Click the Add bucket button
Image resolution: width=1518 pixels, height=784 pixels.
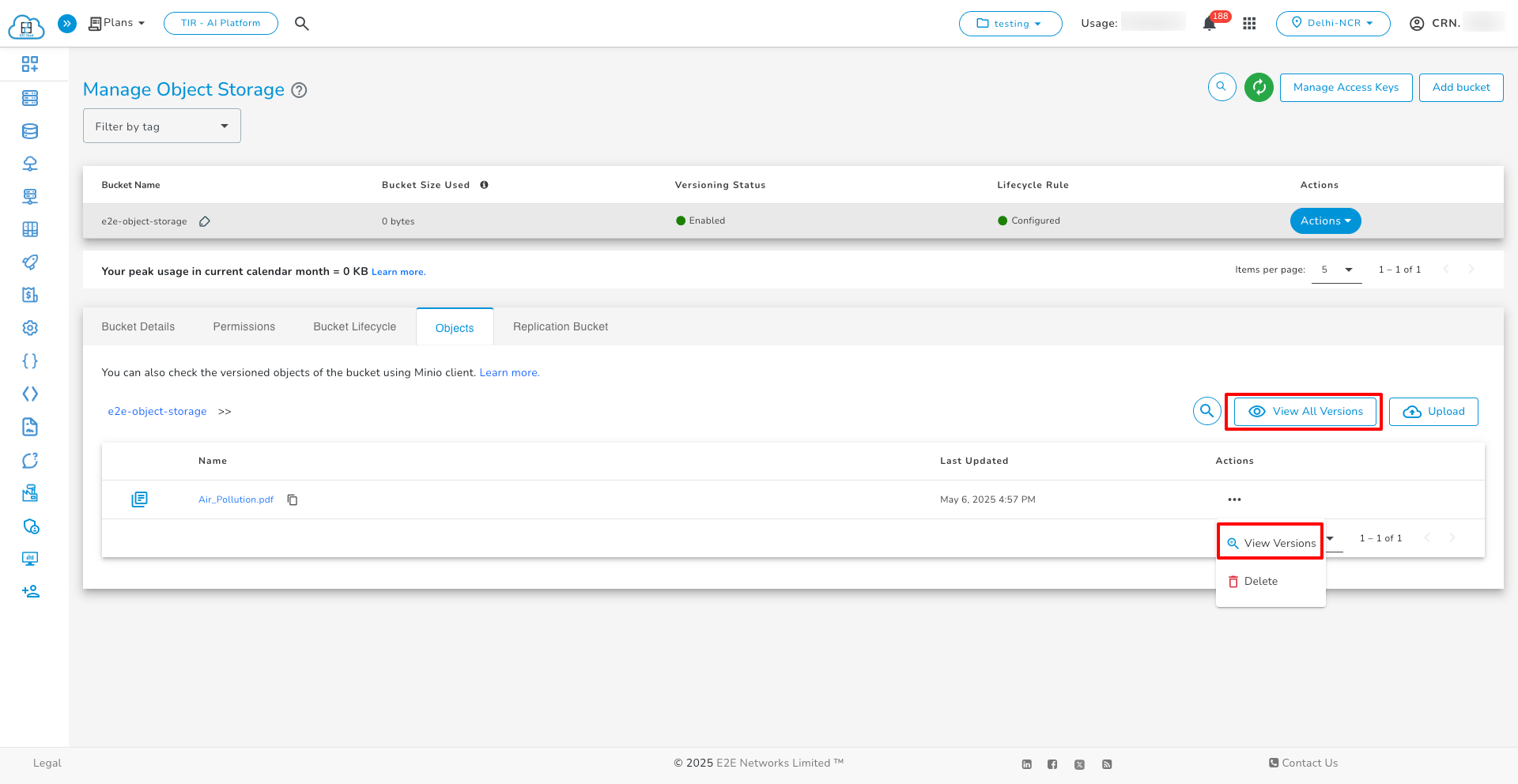(1460, 88)
